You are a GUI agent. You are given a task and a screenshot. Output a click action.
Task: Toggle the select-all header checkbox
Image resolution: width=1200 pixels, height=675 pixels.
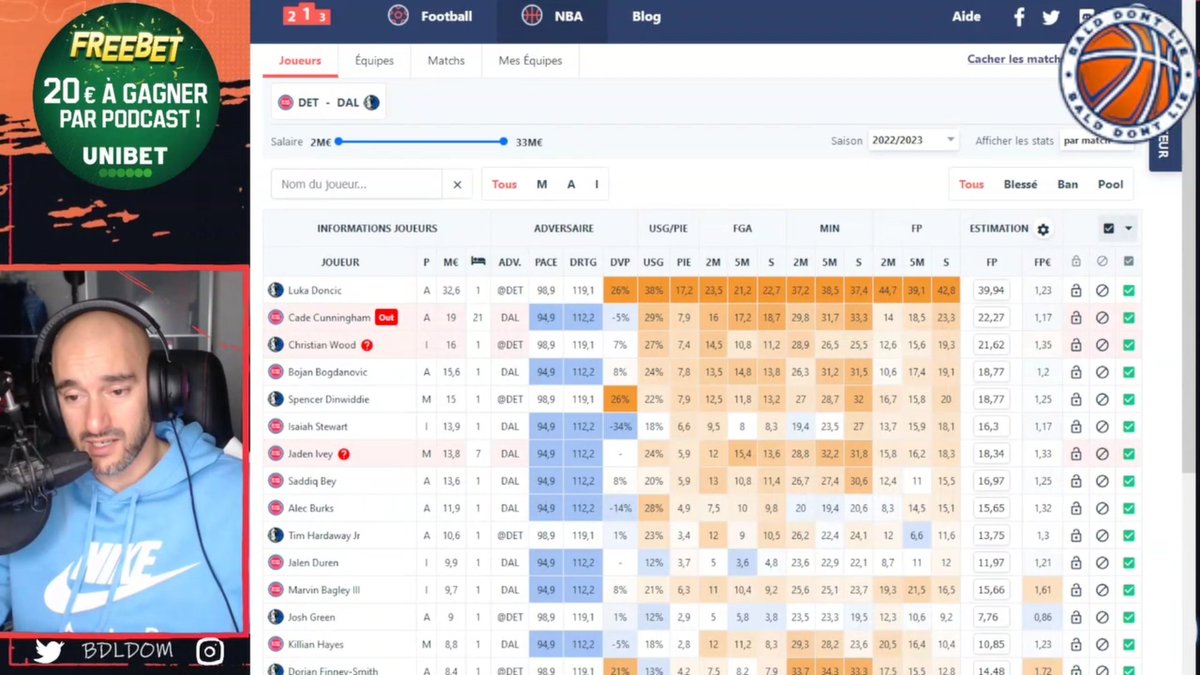1109,229
